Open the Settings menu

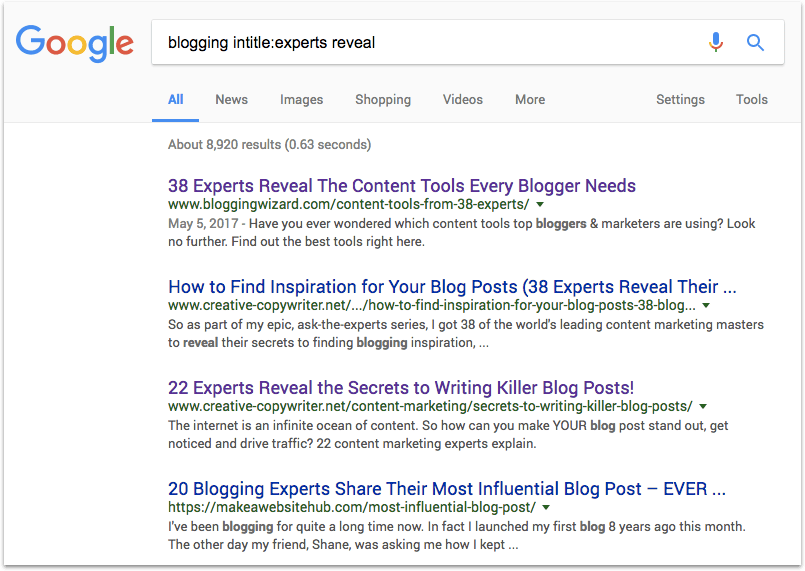pyautogui.click(x=680, y=100)
